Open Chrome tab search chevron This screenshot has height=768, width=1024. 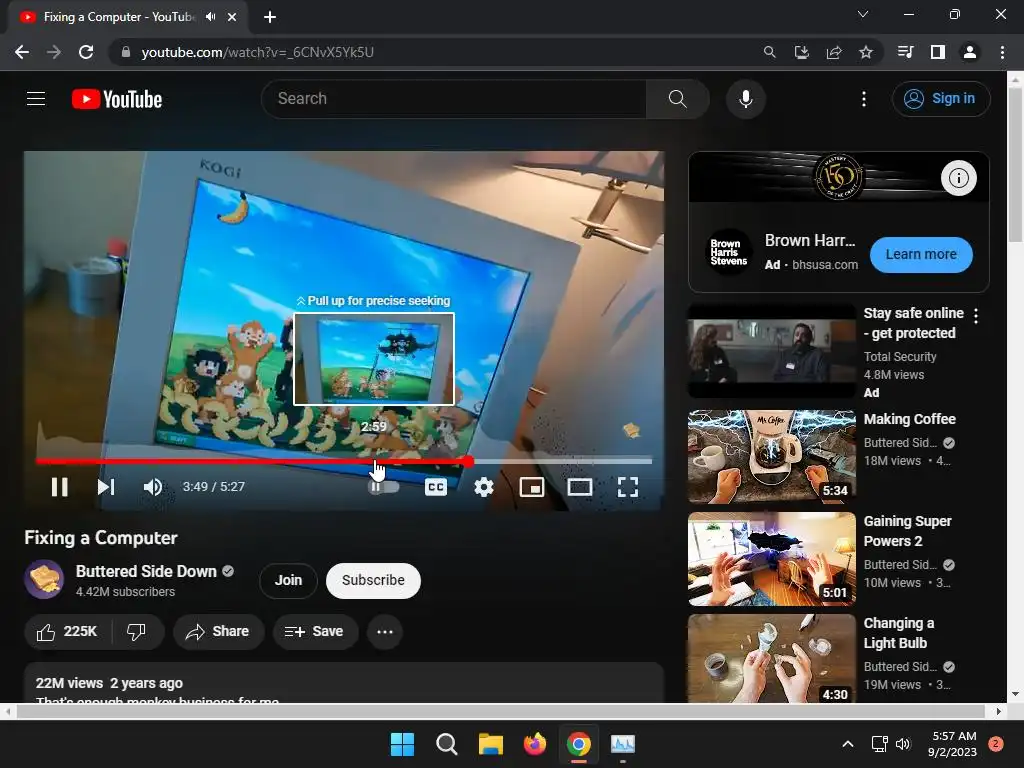[x=863, y=14]
